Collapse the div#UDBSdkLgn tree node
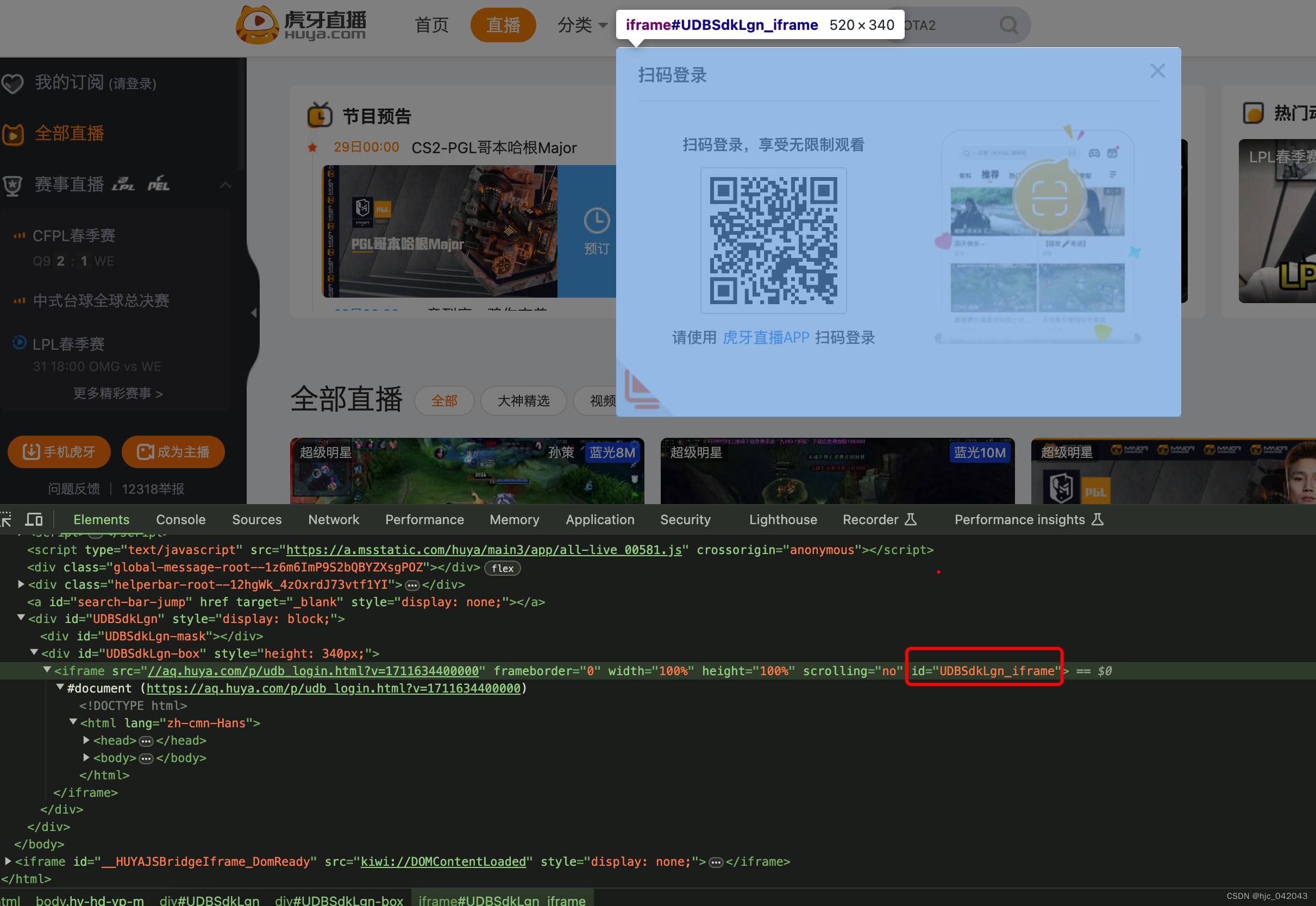The height and width of the screenshot is (906, 1316). pyautogui.click(x=21, y=618)
